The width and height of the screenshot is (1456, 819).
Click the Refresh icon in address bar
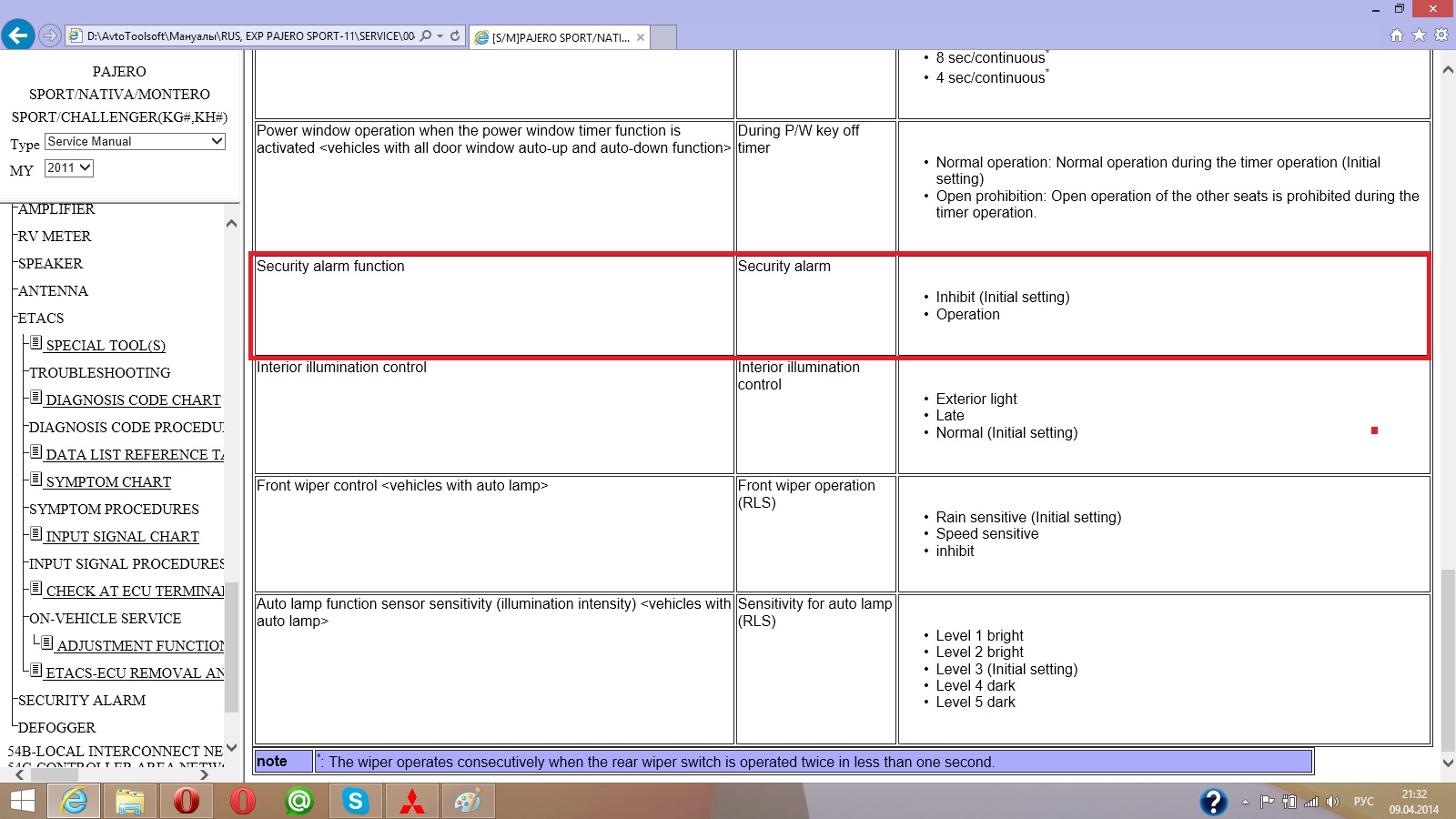pyautogui.click(x=455, y=36)
